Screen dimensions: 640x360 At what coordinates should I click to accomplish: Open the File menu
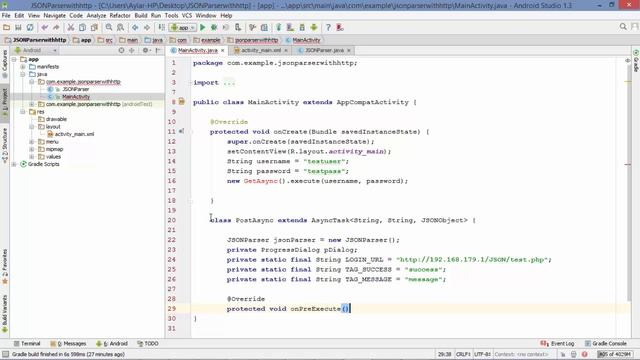6,16
